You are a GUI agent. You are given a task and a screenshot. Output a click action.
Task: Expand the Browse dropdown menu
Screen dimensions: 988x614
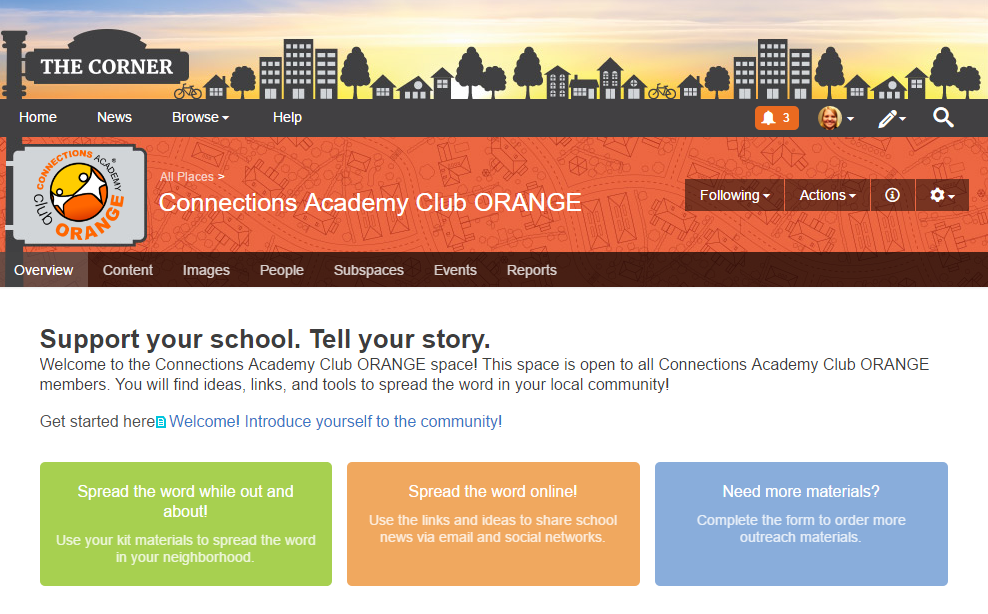[200, 117]
